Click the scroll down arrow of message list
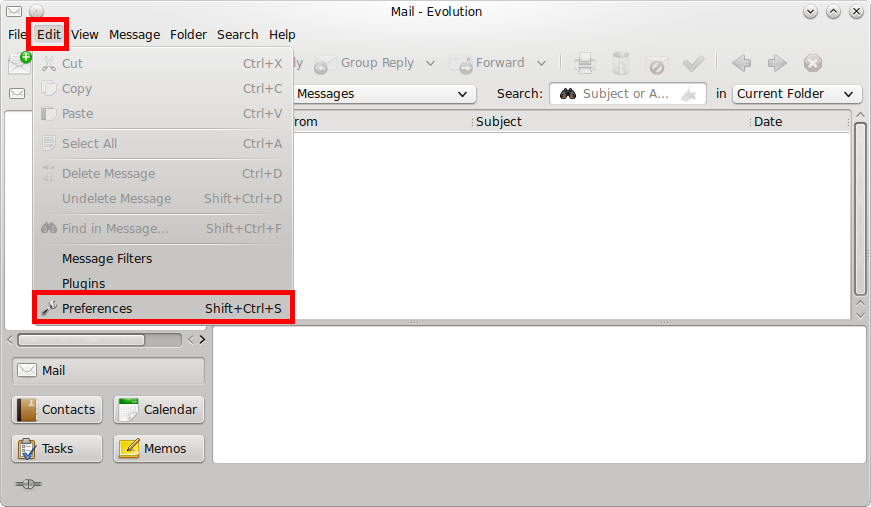Viewport: 871px width, 507px height. (x=860, y=315)
